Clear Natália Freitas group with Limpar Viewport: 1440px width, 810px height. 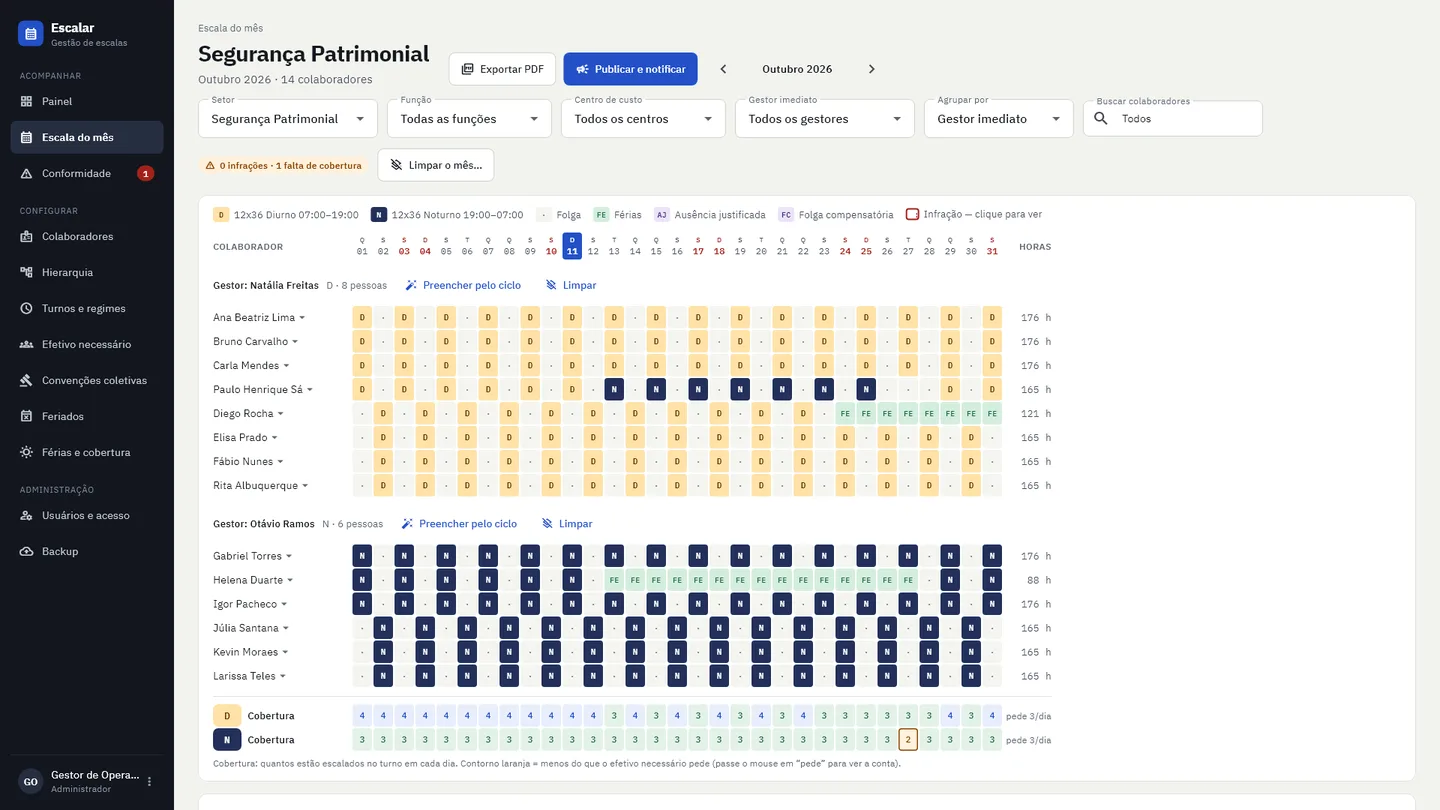pyautogui.click(x=571, y=285)
